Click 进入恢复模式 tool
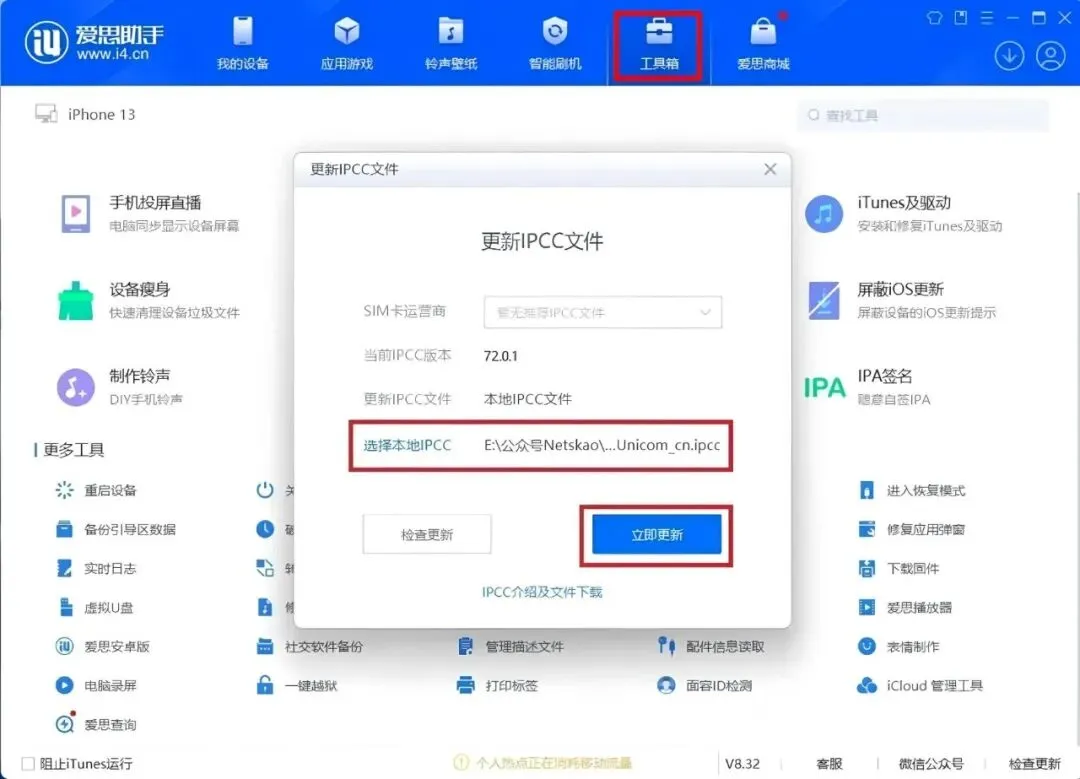Screen dimensions: 1080x779 (x=912, y=490)
